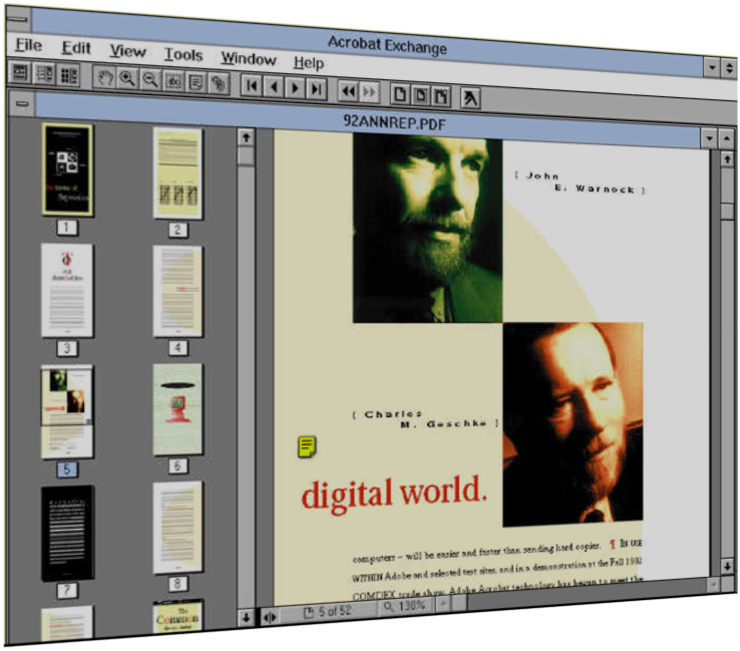
Task: Click the Go Back double-arrow button
Action: (348, 90)
